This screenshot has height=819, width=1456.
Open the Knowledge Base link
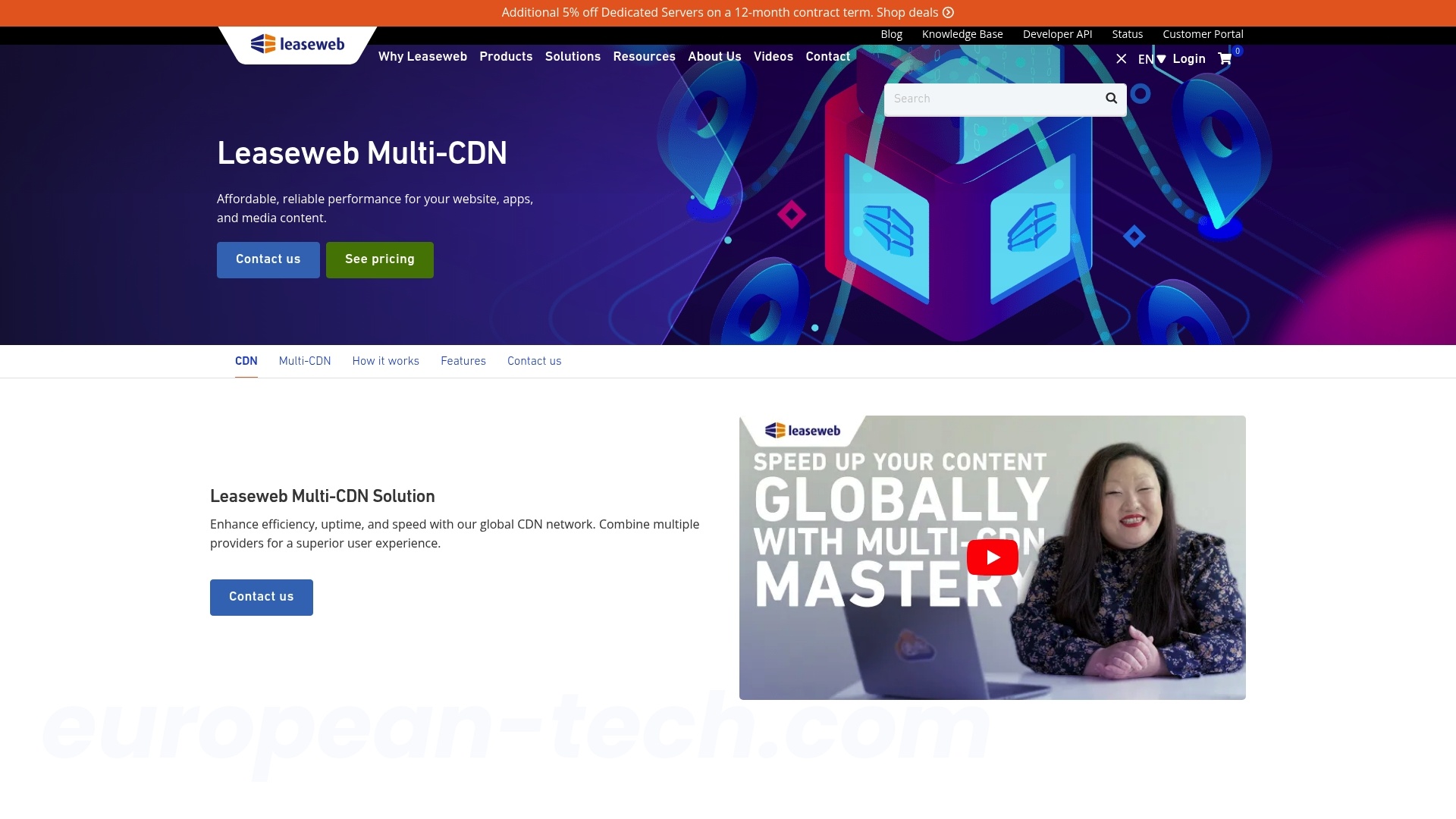[962, 34]
